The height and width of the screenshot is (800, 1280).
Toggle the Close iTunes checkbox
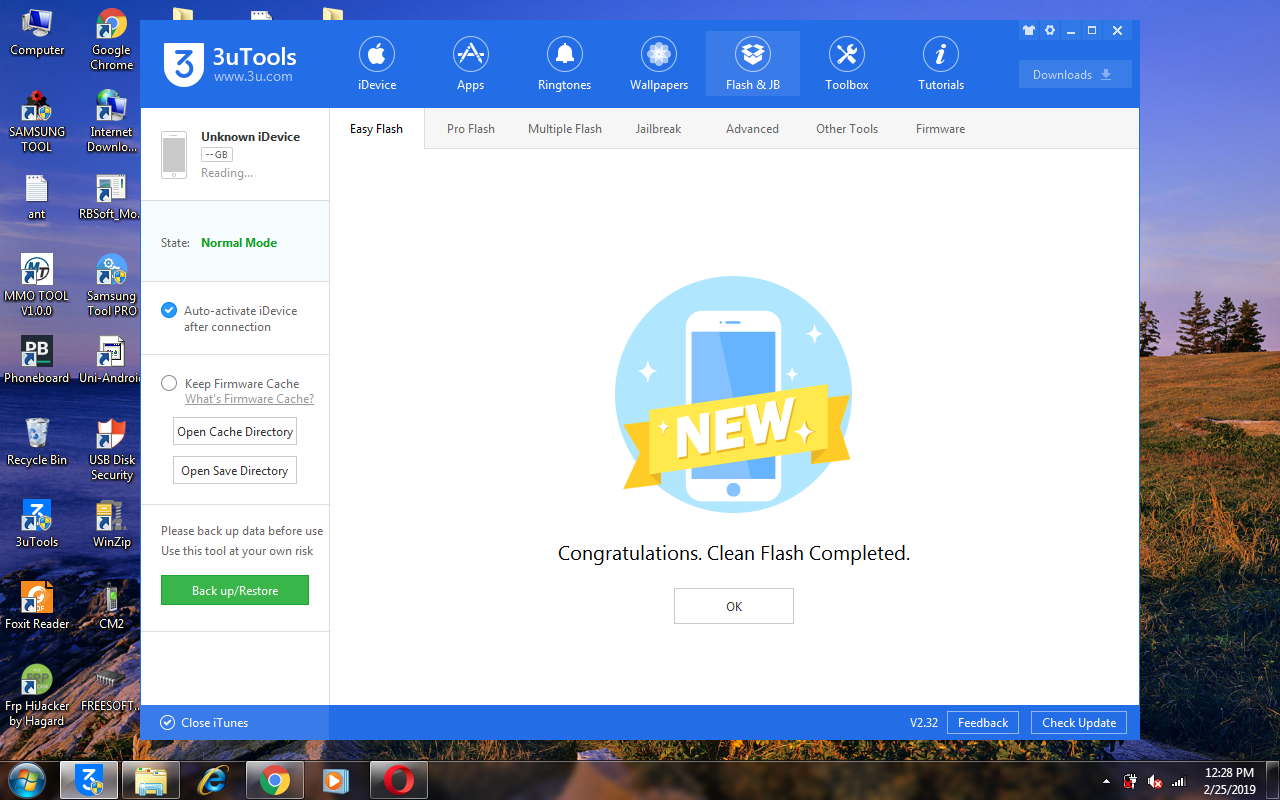pyautogui.click(x=168, y=723)
